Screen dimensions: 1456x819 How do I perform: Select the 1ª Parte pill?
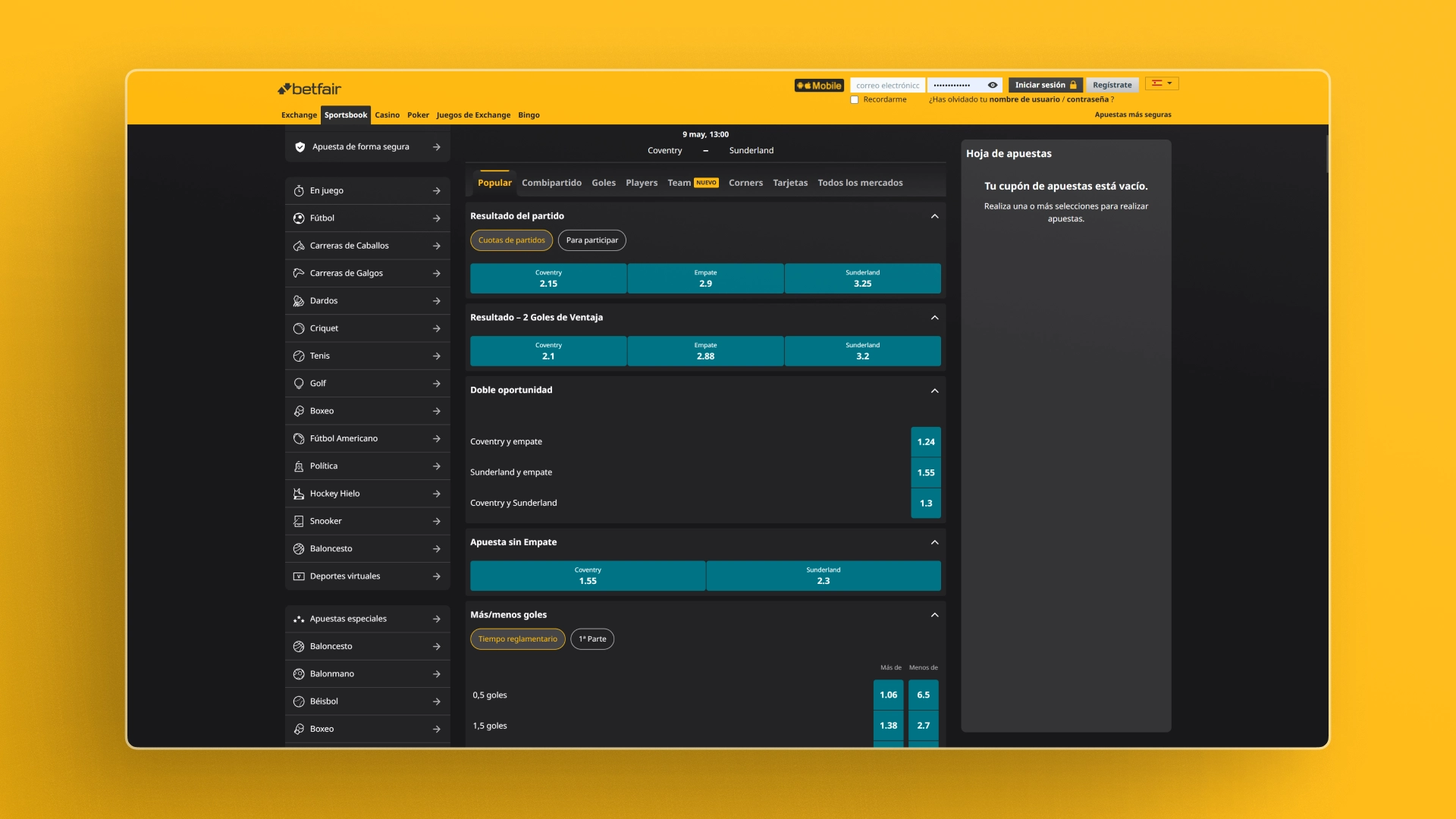point(592,639)
